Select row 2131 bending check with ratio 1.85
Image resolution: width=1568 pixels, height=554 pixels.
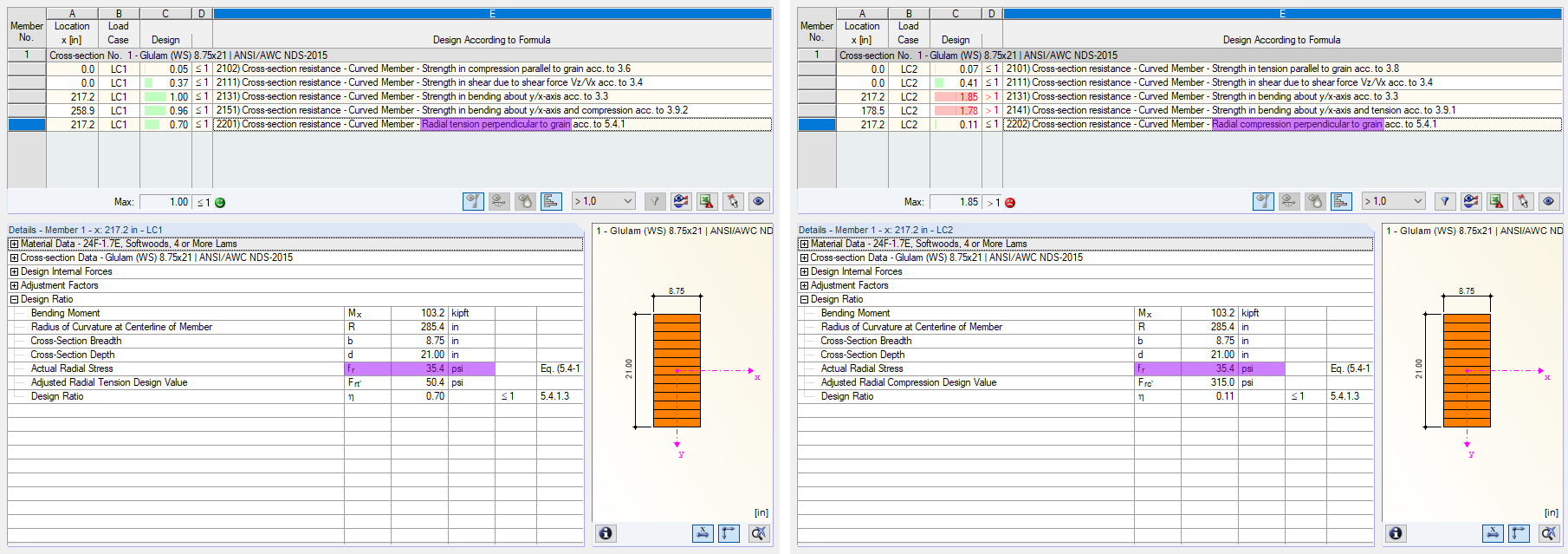pyautogui.click(x=1180, y=96)
